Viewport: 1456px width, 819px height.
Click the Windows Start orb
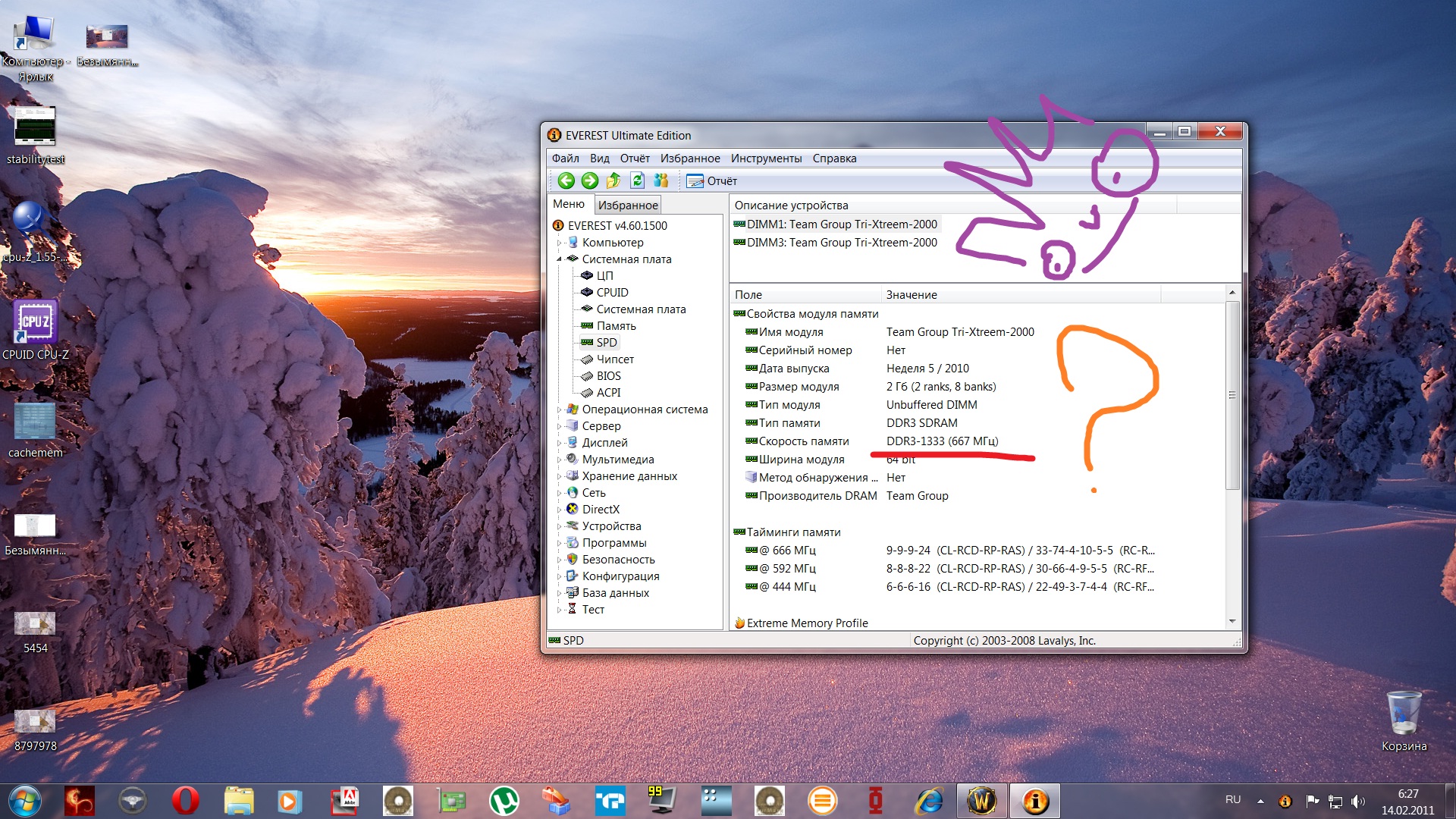(24, 801)
